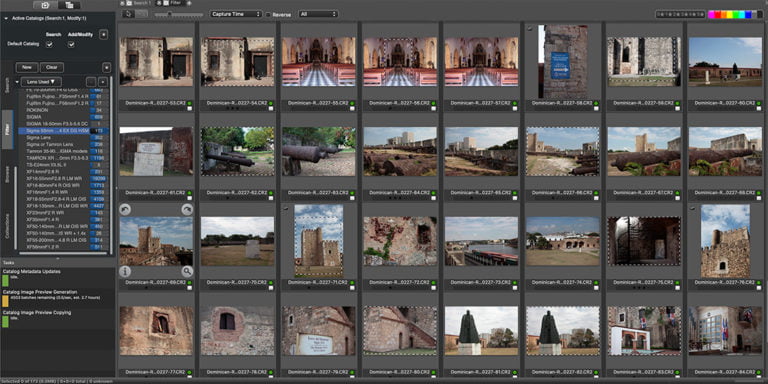
Task: Tick the tag checkbox under 0227-53.CR2
Action: click(190, 109)
